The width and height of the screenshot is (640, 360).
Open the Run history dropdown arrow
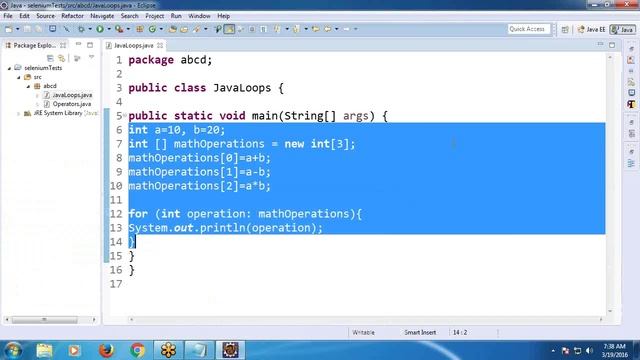click(109, 29)
